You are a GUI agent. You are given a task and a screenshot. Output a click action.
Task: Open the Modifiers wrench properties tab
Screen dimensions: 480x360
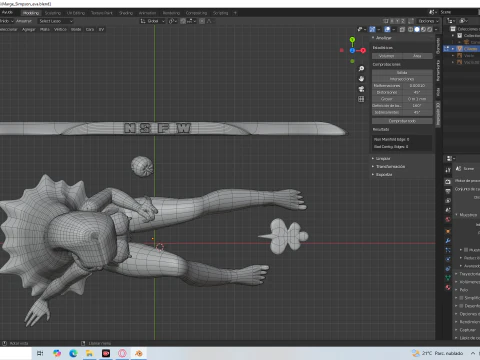click(448, 240)
